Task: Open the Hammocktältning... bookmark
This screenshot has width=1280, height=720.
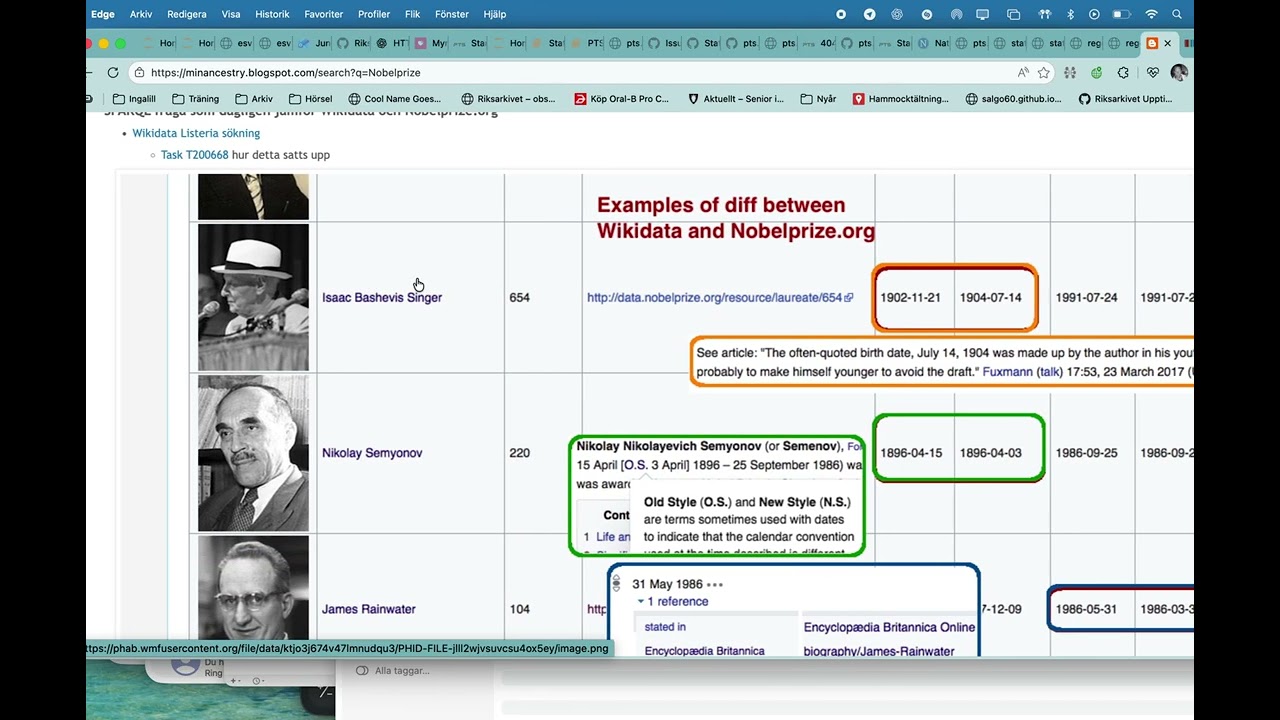Action: pos(900,99)
